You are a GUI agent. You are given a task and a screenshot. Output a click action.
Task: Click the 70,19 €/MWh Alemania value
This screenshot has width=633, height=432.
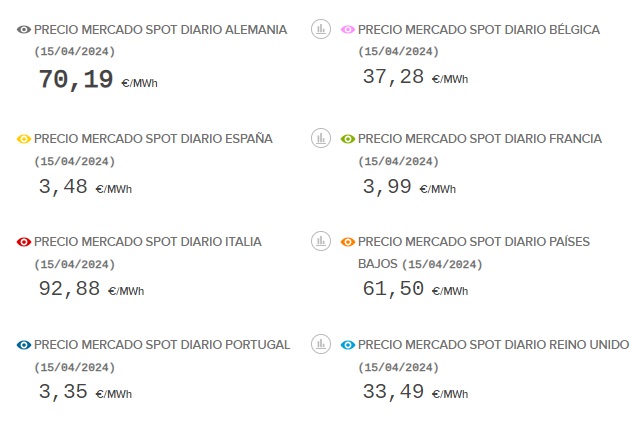pos(97,80)
